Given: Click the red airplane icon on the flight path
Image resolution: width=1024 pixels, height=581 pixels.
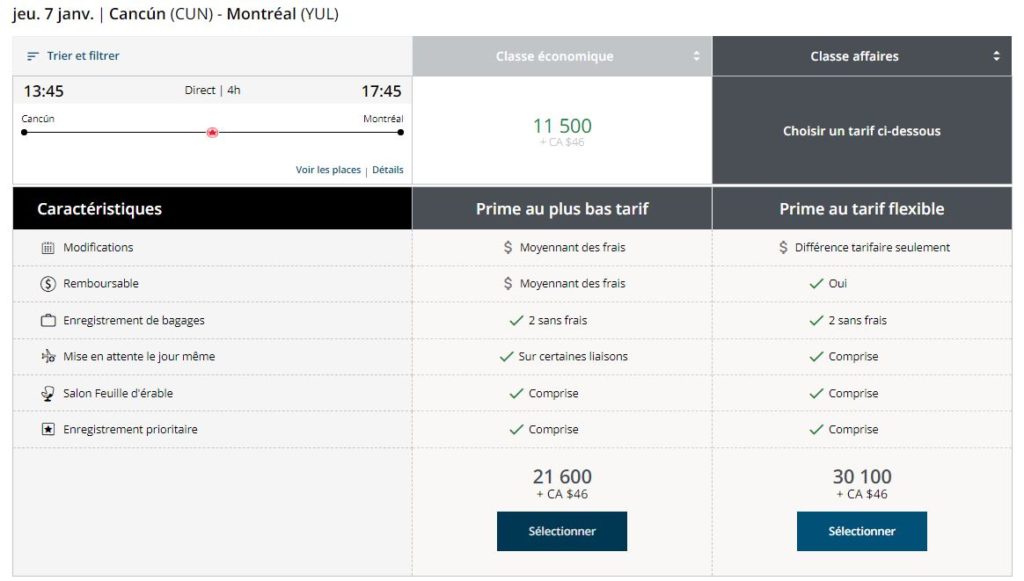Looking at the screenshot, I should pyautogui.click(x=211, y=131).
